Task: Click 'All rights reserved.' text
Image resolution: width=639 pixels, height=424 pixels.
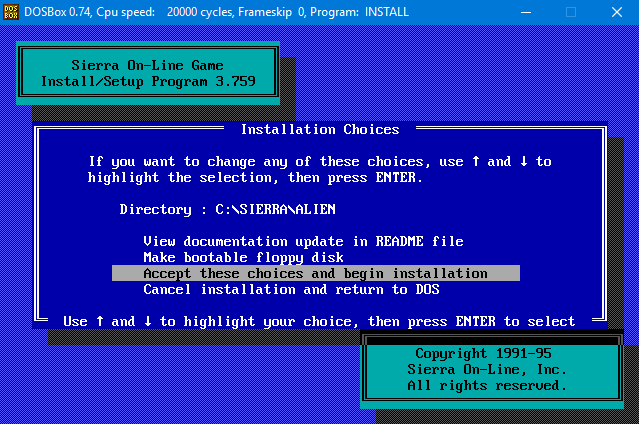Action: [487, 385]
